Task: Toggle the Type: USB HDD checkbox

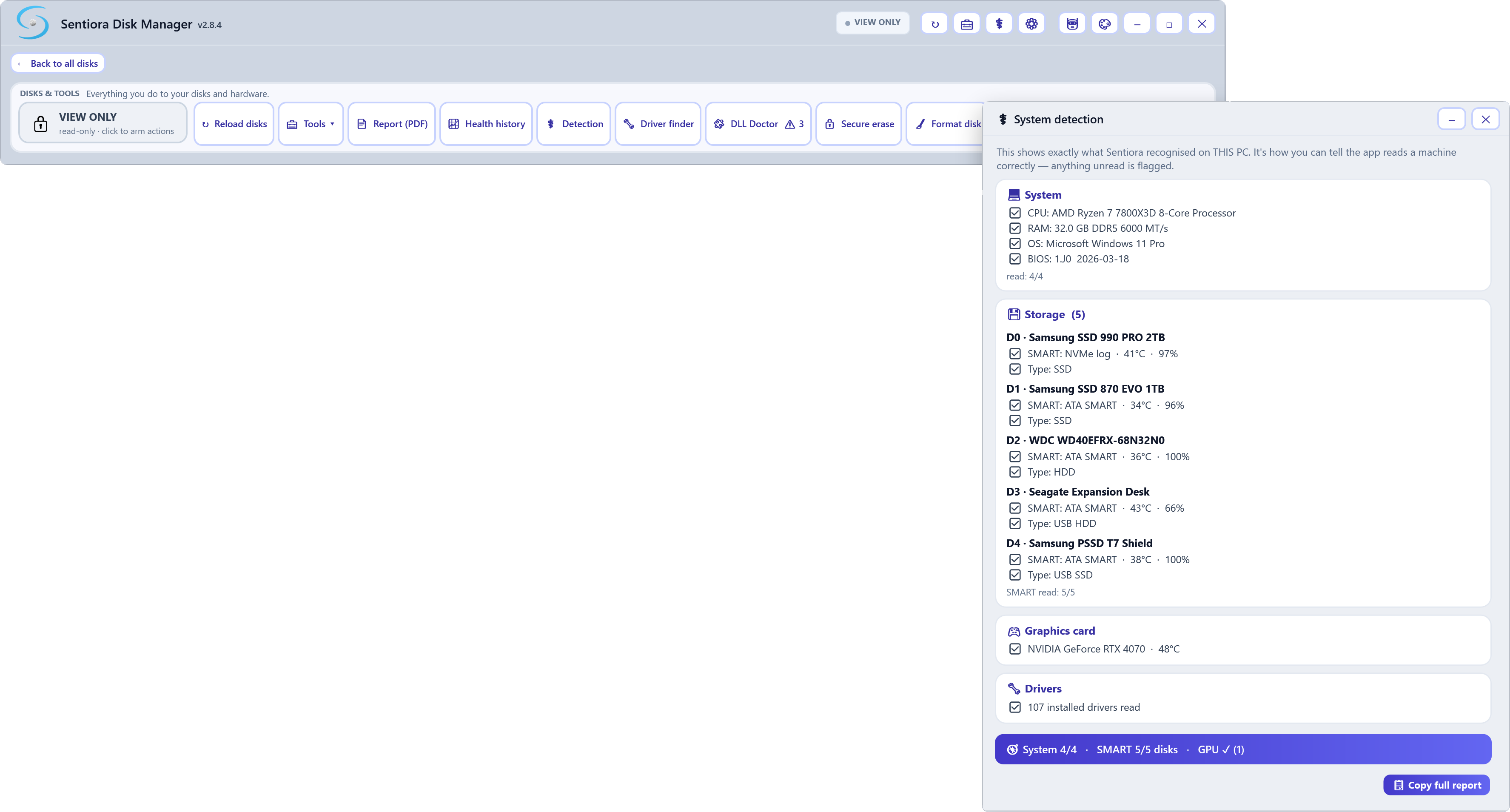Action: click(1015, 524)
